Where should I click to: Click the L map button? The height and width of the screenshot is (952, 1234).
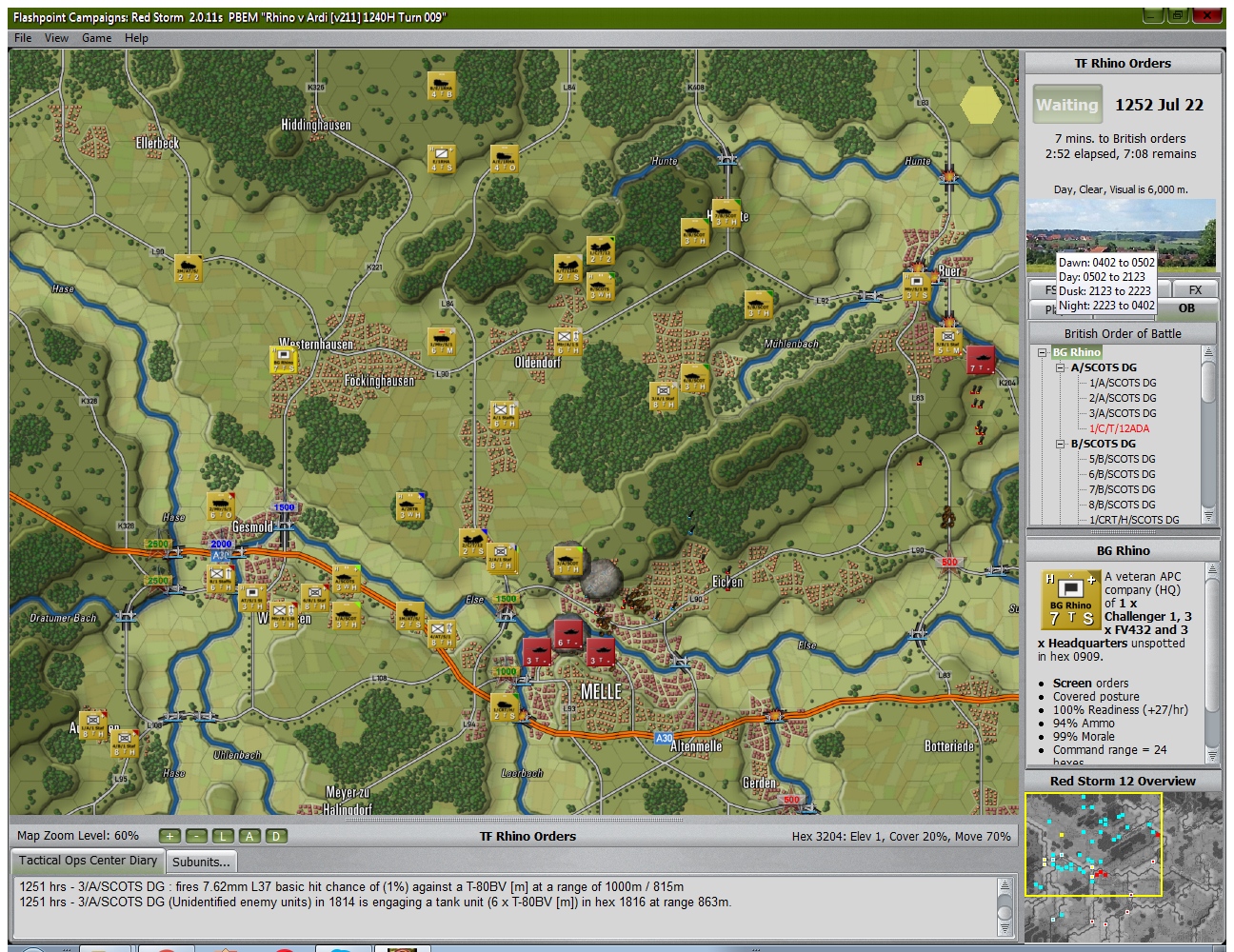coord(223,836)
